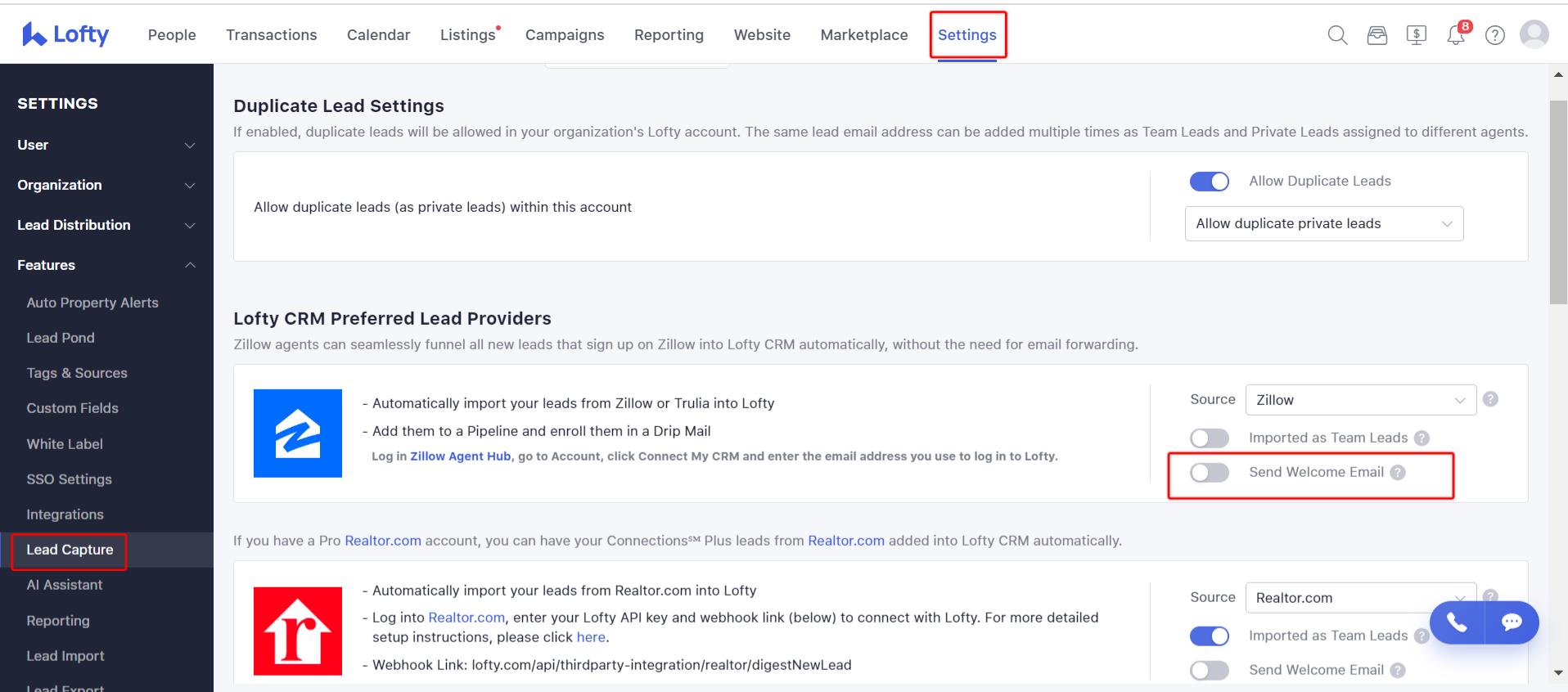1568x692 pixels.
Task: Open the notifications bell
Action: pos(1456,35)
